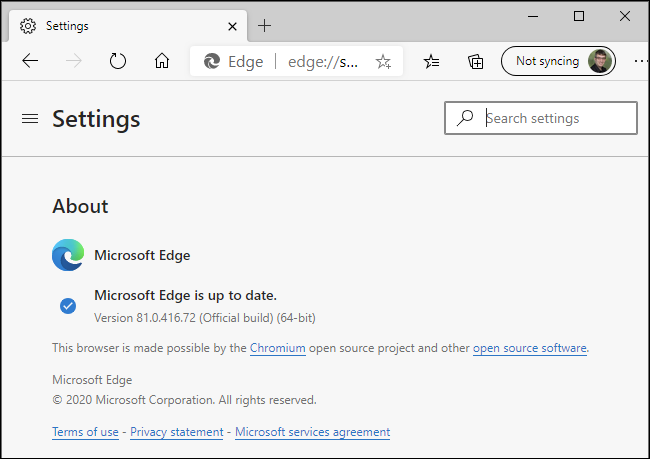The image size is (650, 459).
Task: Open the Favorites list
Action: [x=431, y=62]
